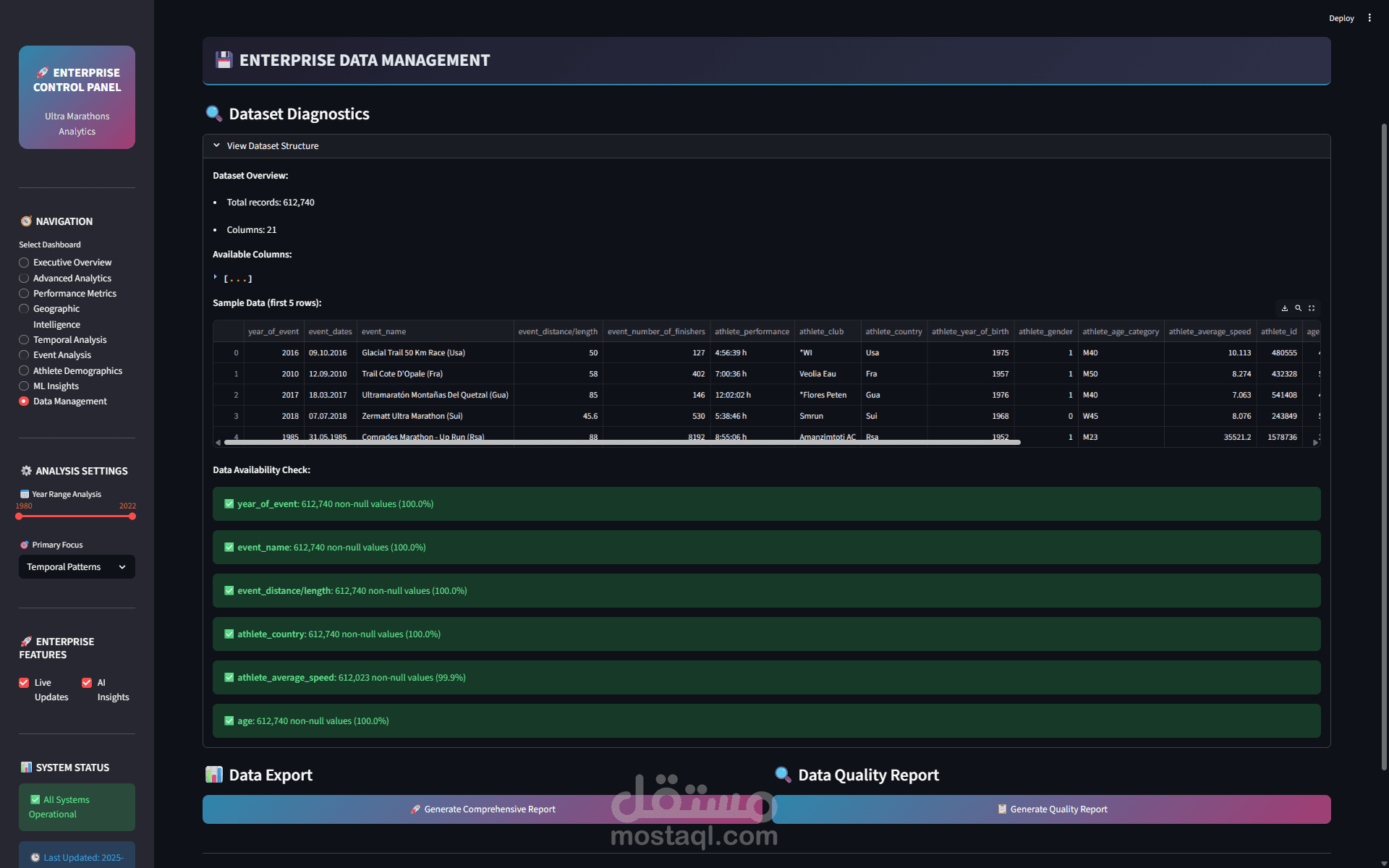The width and height of the screenshot is (1389, 868).
Task: Click the table's right scroll arrow
Action: 1315,443
